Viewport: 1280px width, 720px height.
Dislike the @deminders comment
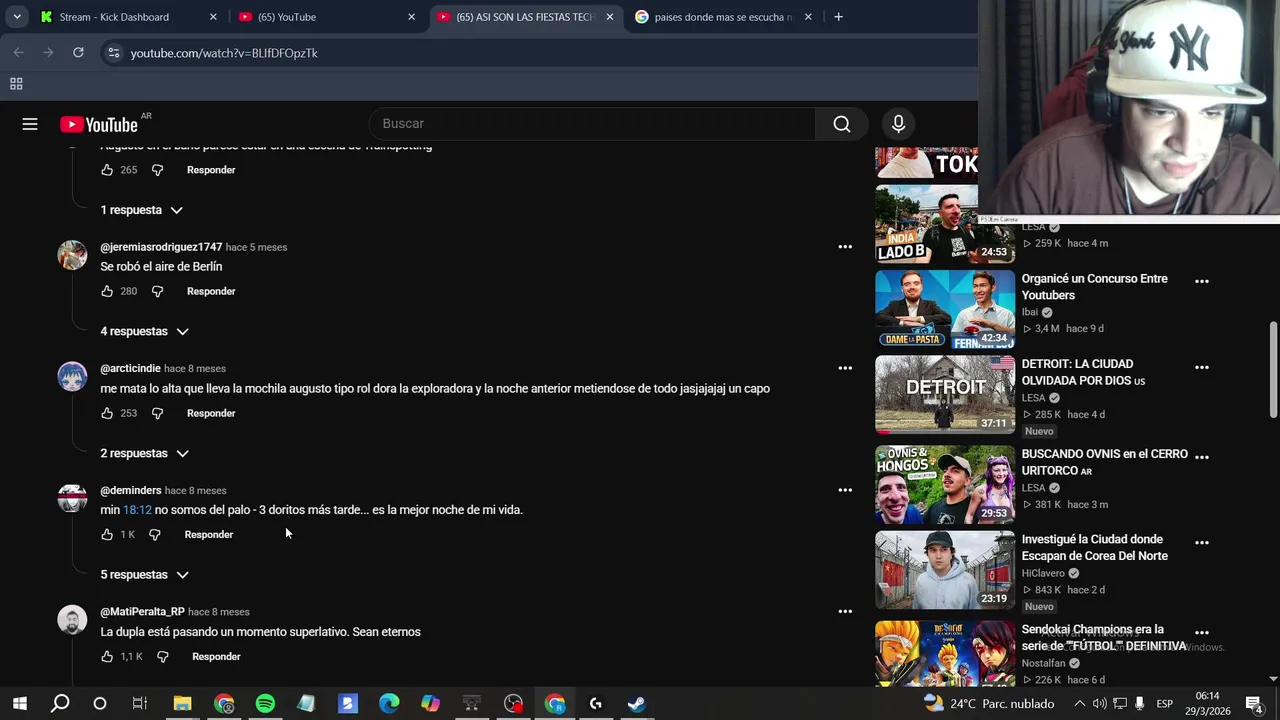154,534
